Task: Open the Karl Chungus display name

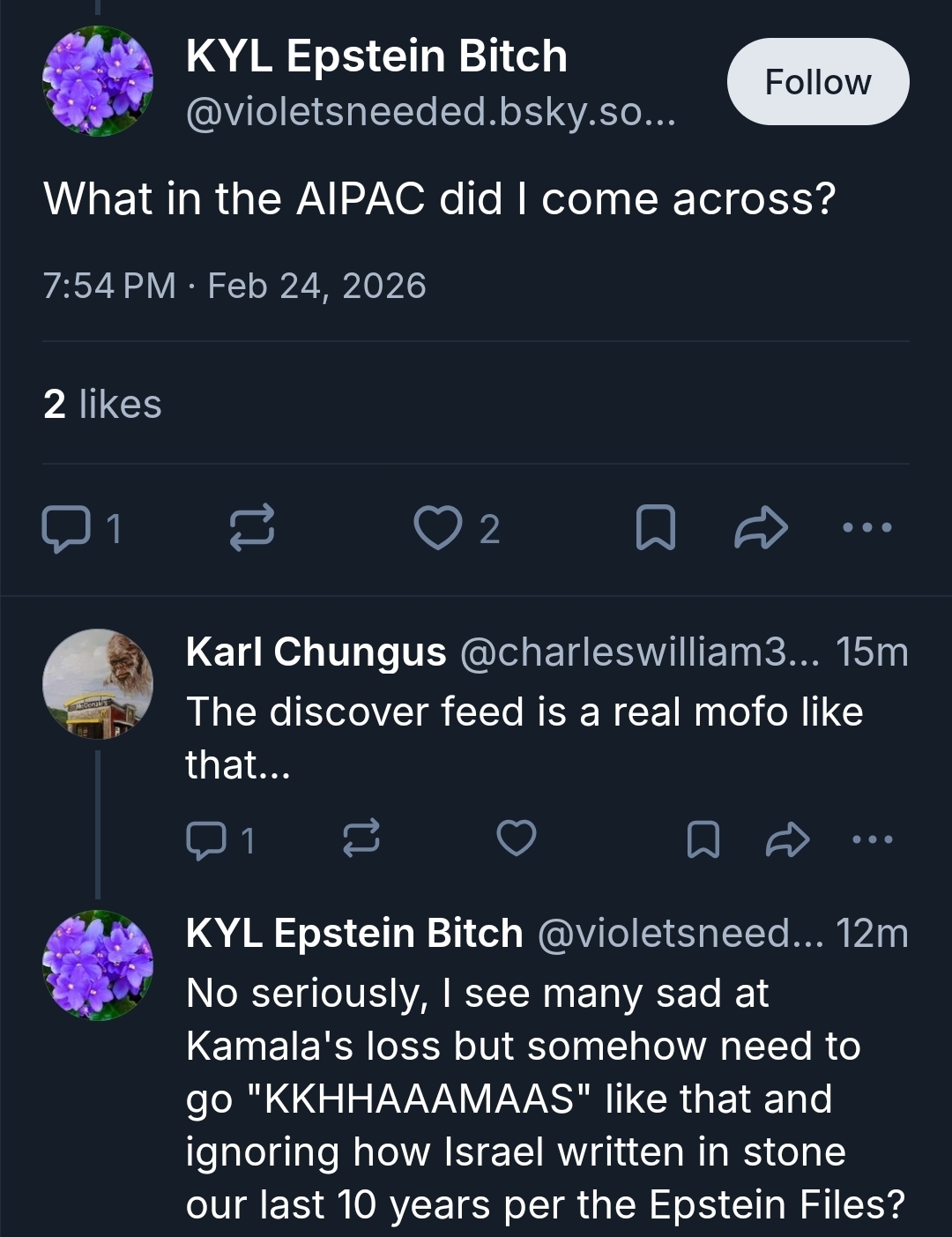Action: pos(316,652)
